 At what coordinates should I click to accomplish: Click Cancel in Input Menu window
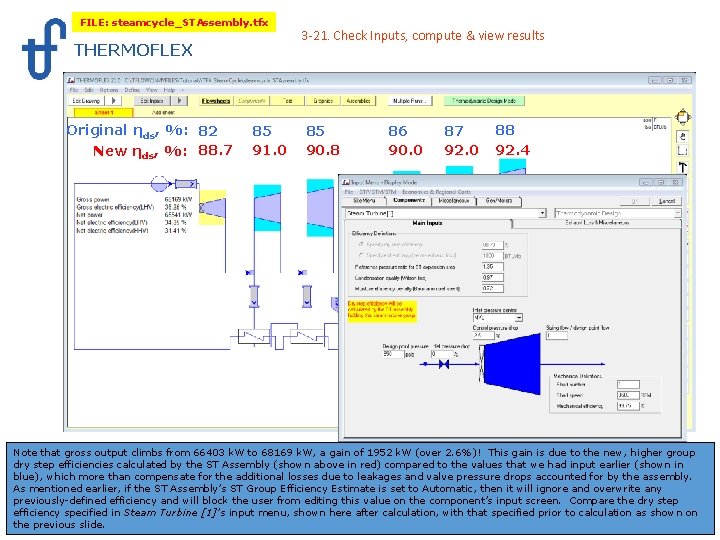(666, 201)
